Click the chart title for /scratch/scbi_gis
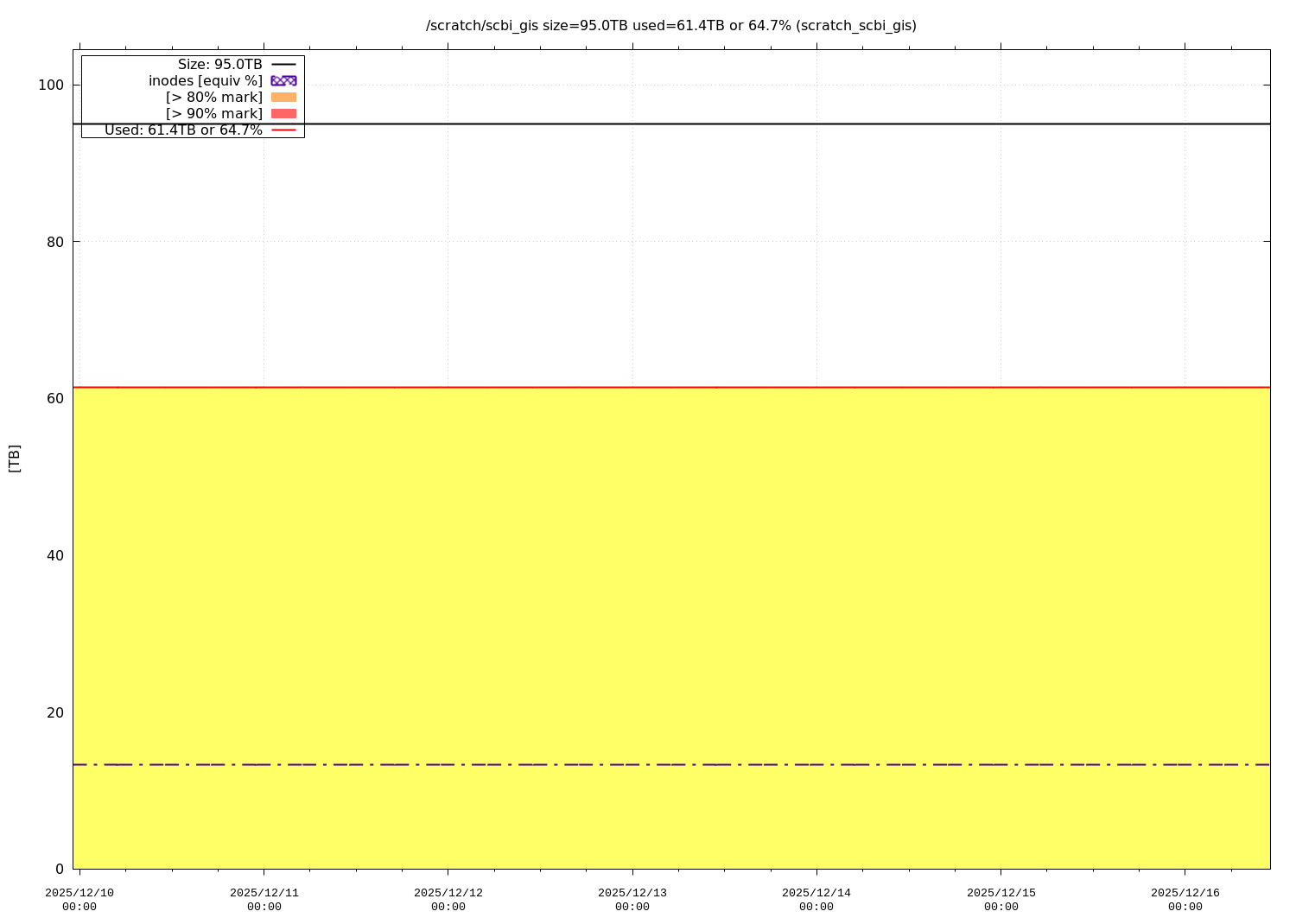The height and width of the screenshot is (924, 1296). point(670,26)
